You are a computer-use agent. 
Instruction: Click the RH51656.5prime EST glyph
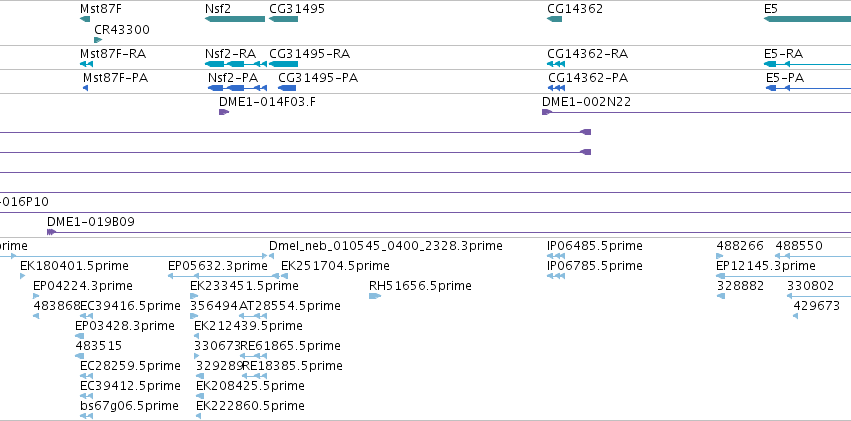tap(375, 296)
